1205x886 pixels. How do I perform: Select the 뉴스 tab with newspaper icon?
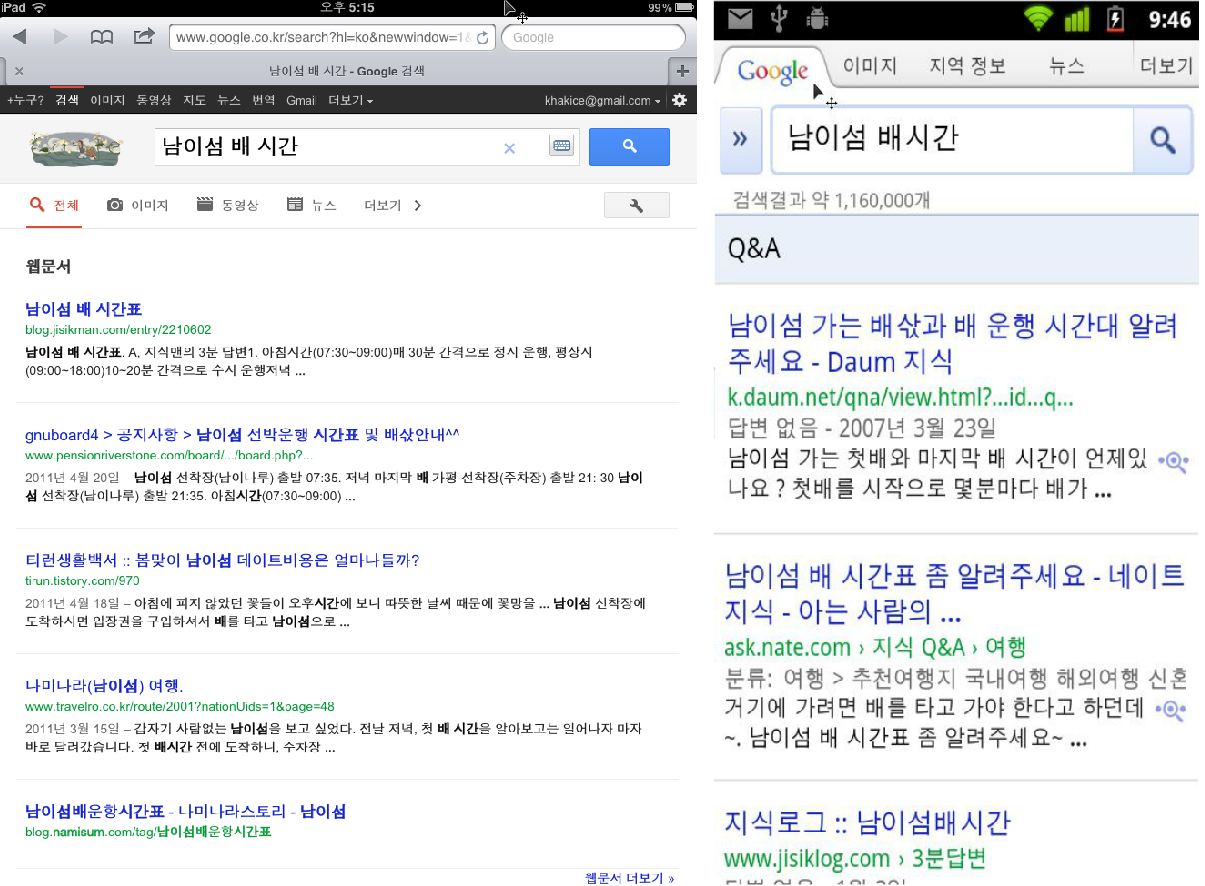[311, 205]
